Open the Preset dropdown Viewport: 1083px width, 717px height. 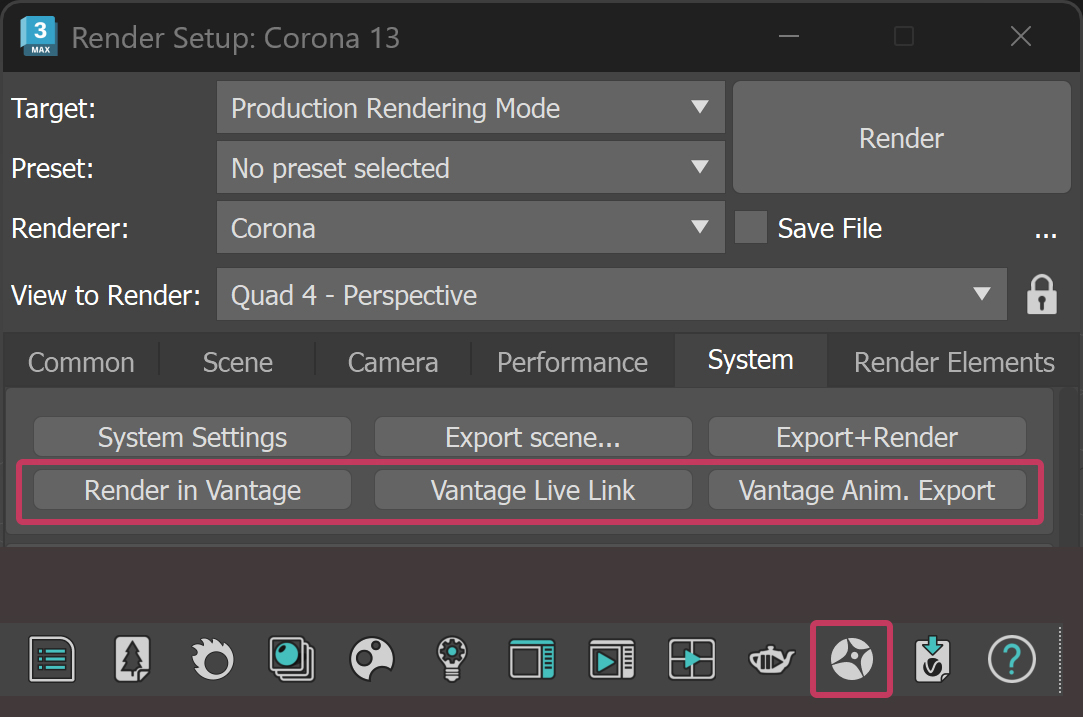pos(470,168)
